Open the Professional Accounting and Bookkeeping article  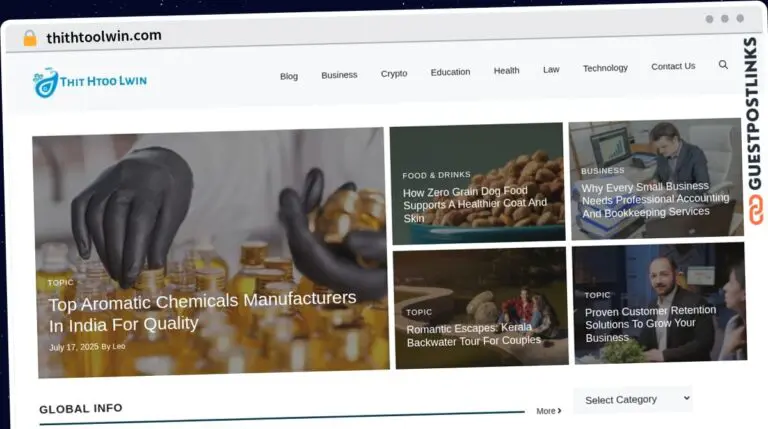pos(655,199)
